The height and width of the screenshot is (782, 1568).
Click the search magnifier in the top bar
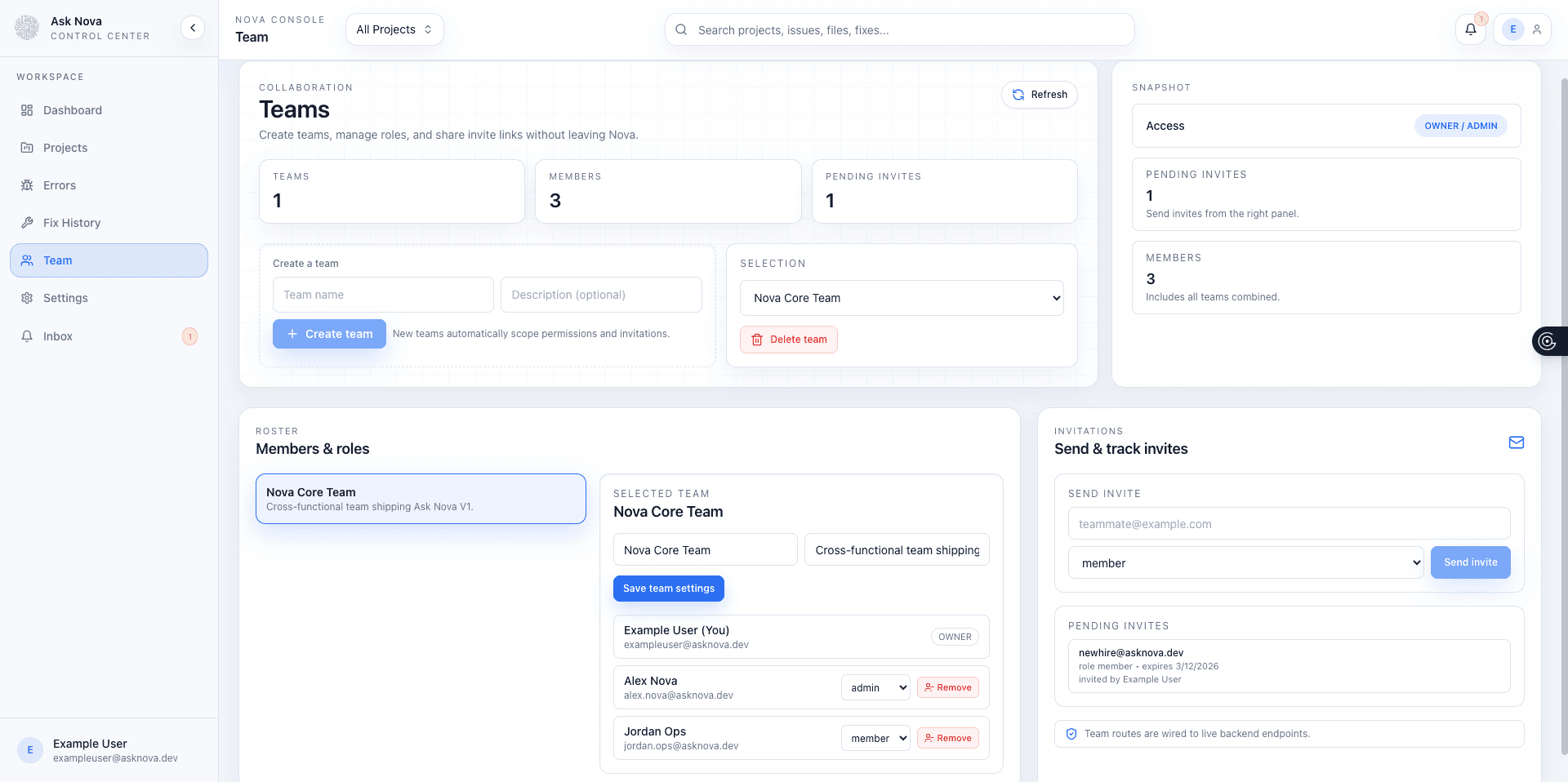coord(681,29)
